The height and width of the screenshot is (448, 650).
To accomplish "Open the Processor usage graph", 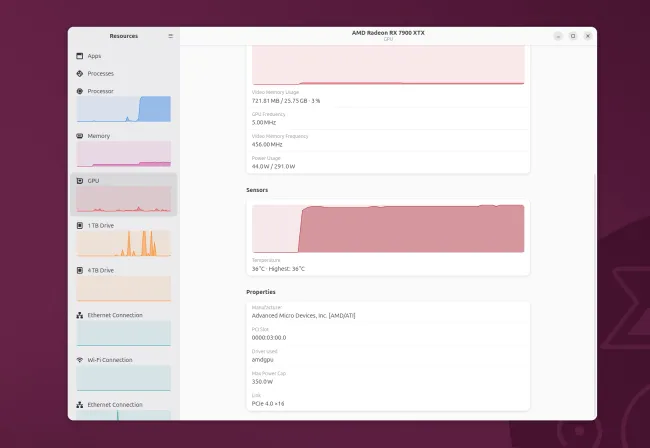I will 124,109.
